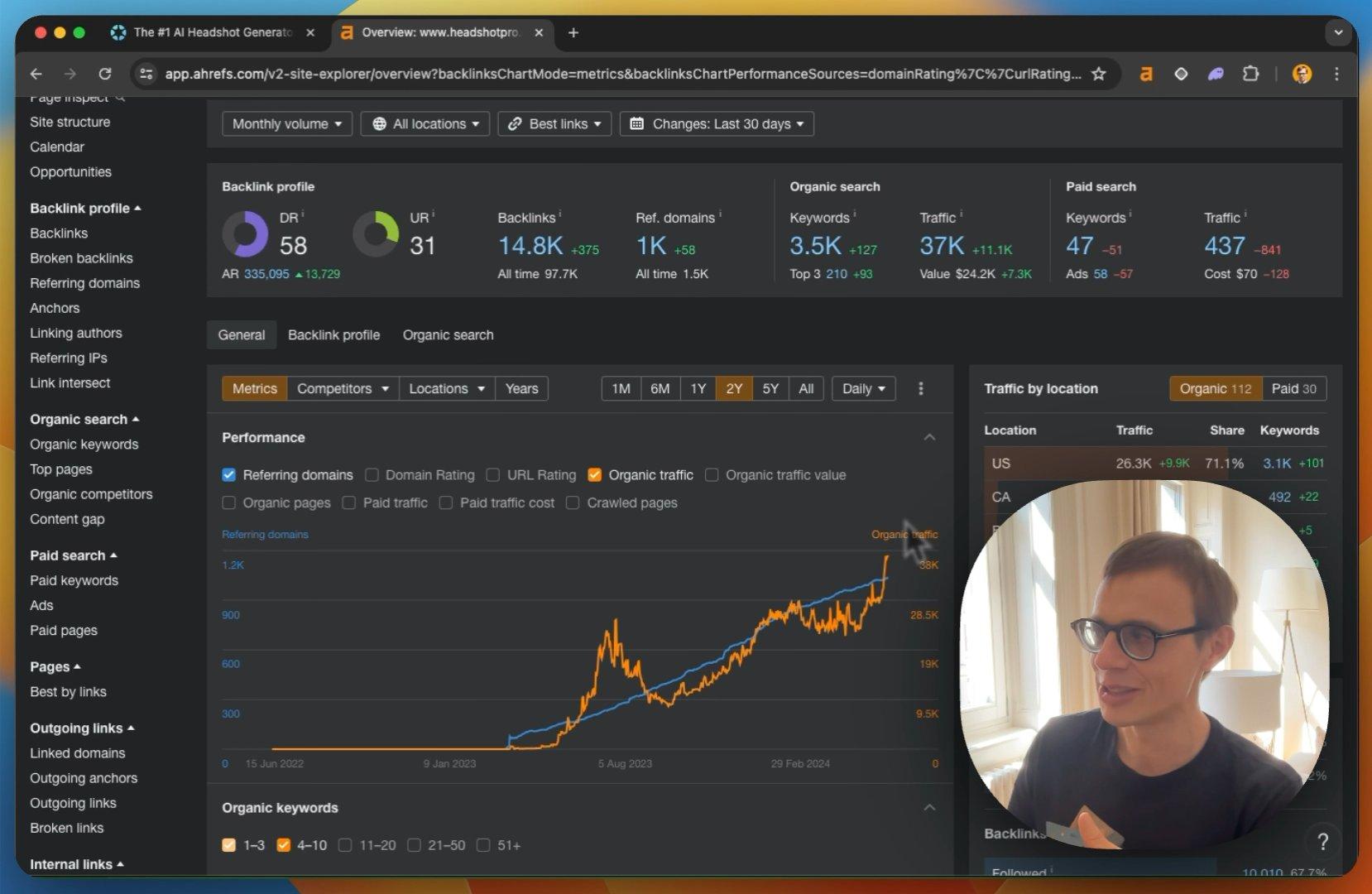1372x894 pixels.
Task: Switch to Backlink profile tab
Action: pos(333,334)
